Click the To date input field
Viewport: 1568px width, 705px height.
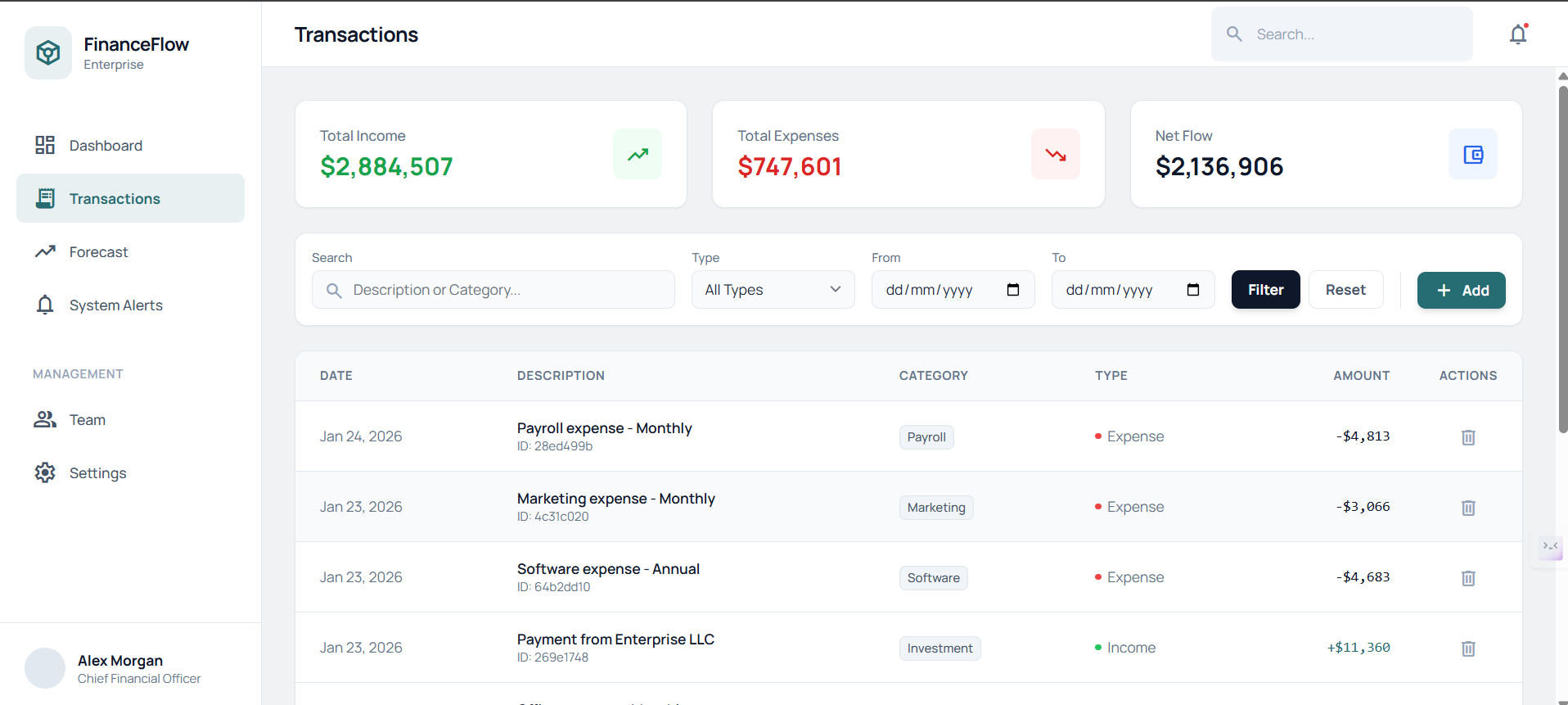pyautogui.click(x=1133, y=290)
